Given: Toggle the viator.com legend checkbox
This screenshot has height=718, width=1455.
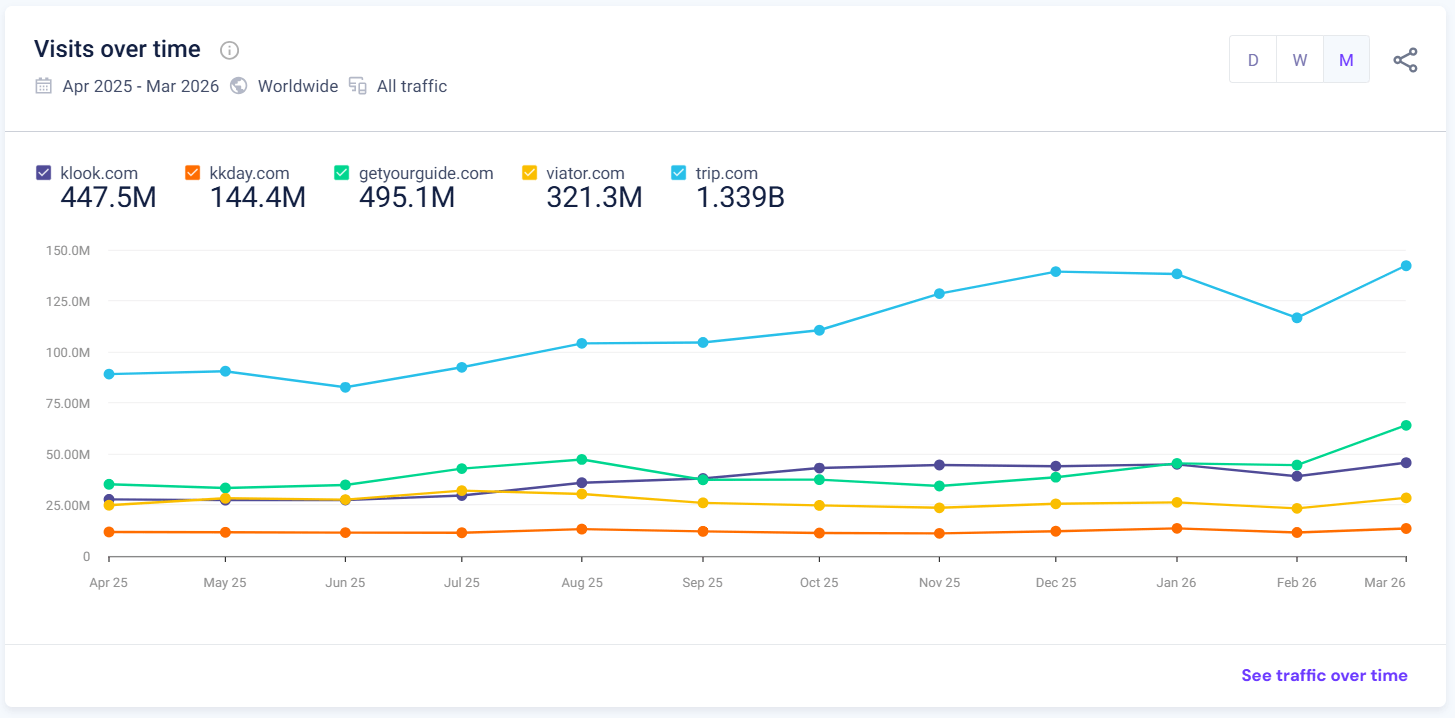Looking at the screenshot, I should [x=529, y=173].
